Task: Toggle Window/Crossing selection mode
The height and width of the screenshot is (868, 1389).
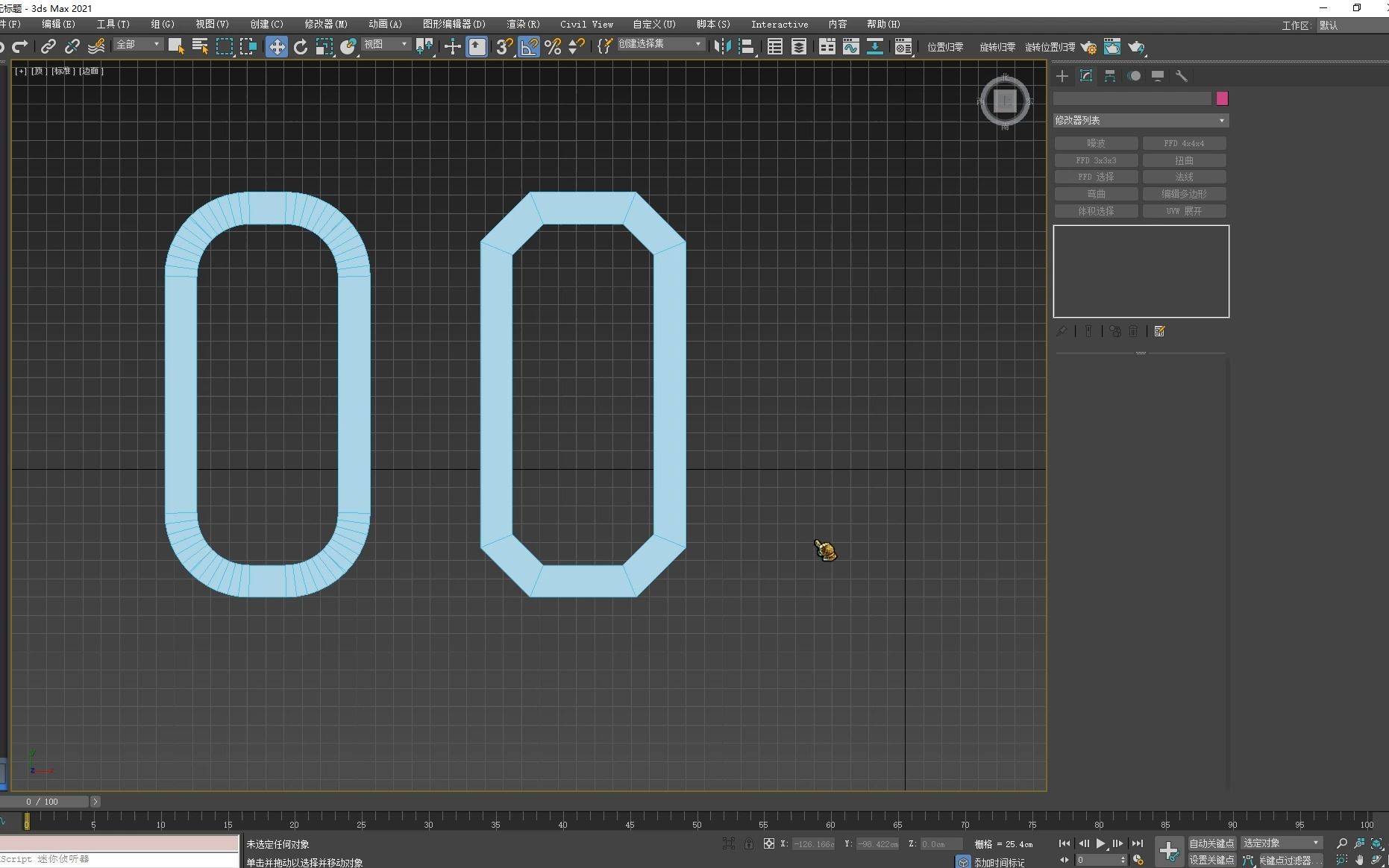Action: pos(248,46)
